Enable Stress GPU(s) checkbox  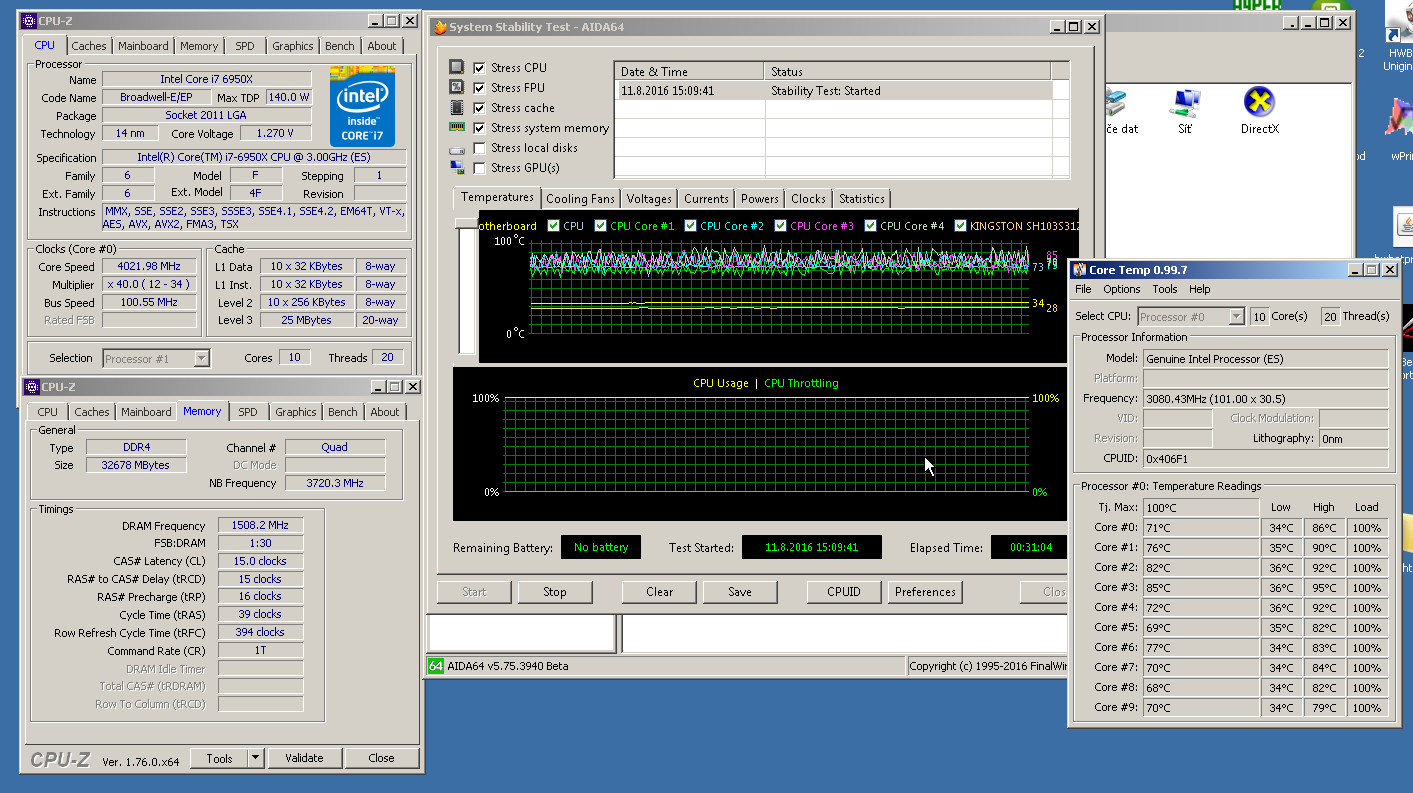point(479,168)
